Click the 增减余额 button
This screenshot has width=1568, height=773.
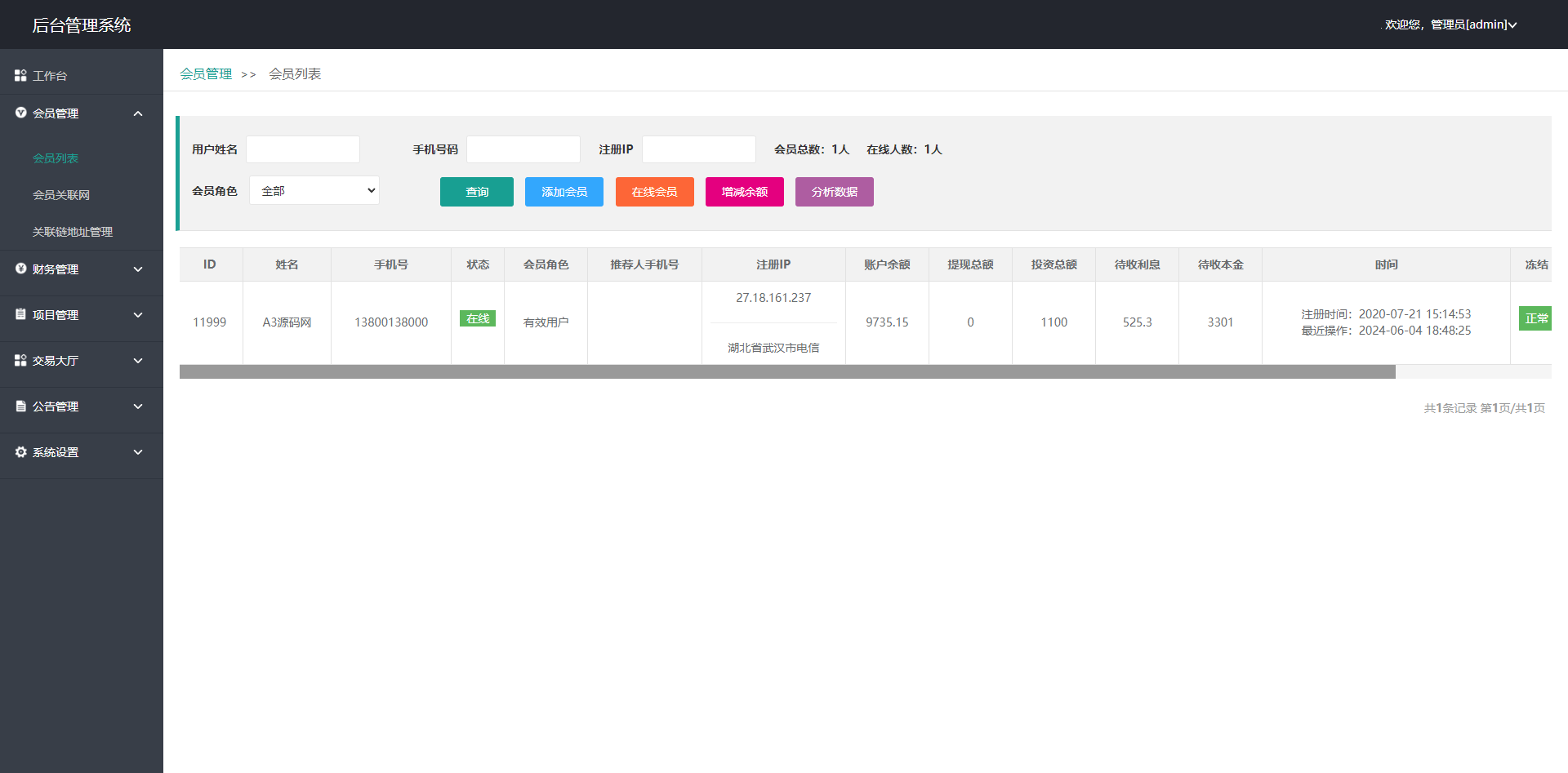pyautogui.click(x=745, y=192)
